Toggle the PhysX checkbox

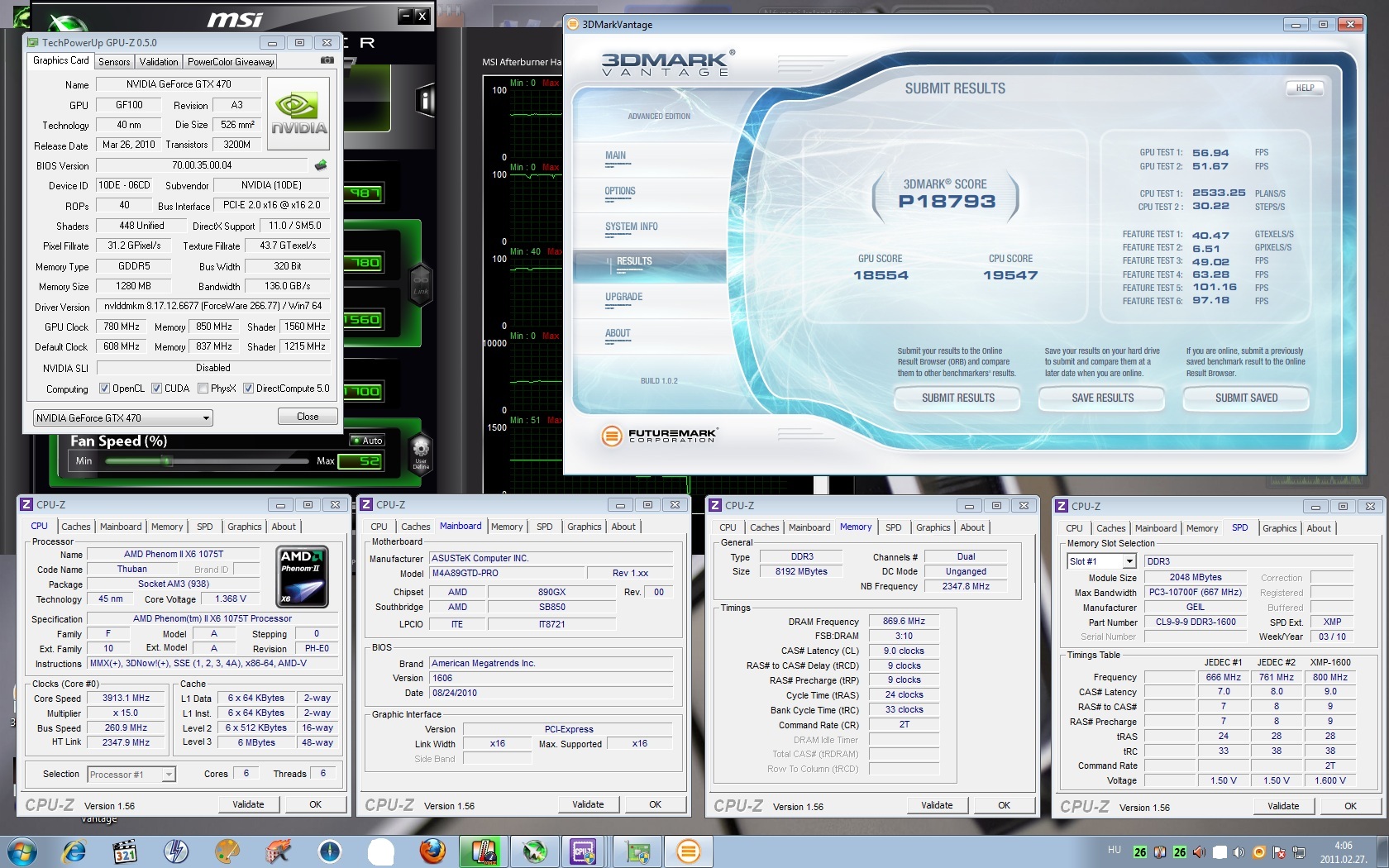click(203, 389)
